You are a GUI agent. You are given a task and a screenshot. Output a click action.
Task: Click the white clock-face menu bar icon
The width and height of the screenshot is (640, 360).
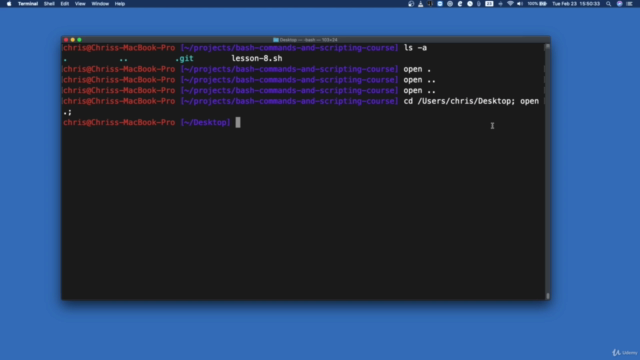click(470, 4)
